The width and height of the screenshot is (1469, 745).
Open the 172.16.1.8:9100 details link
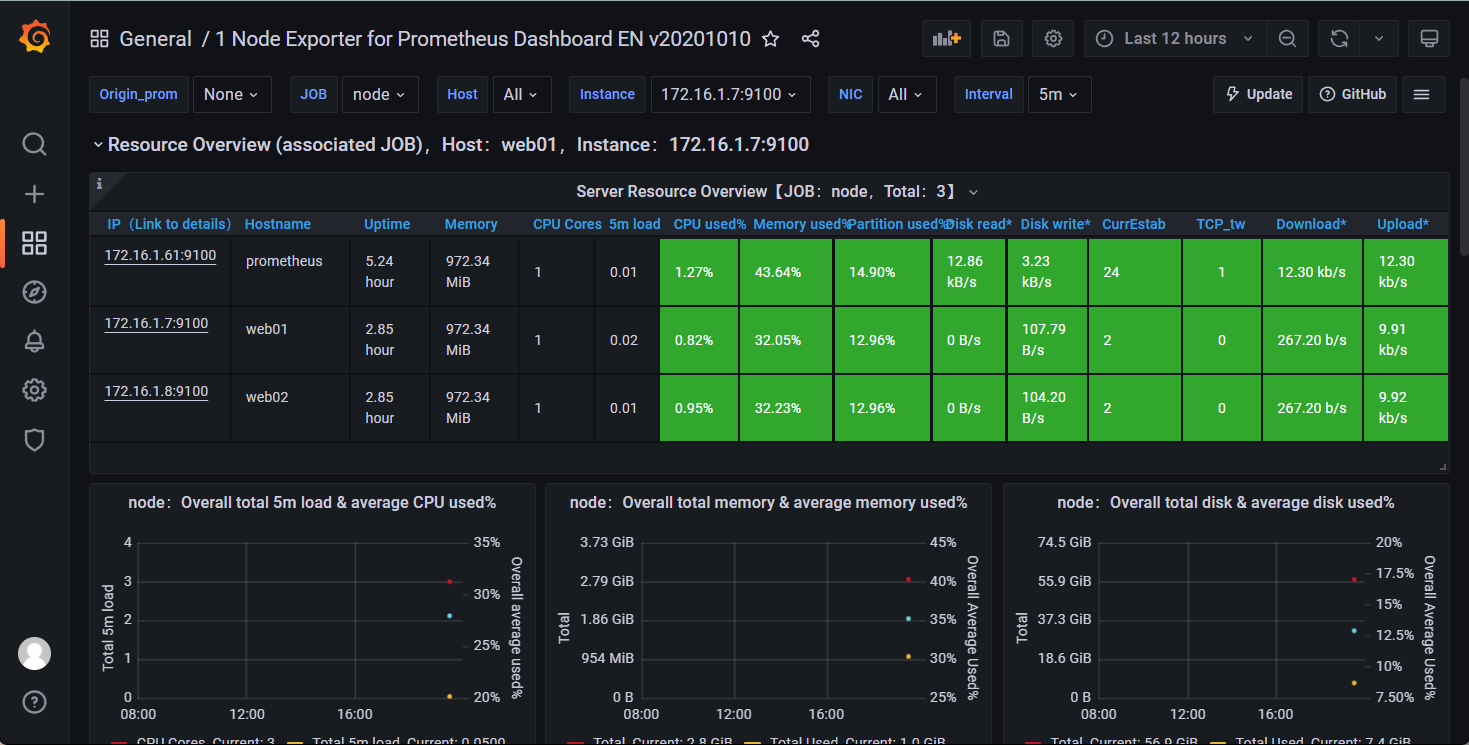coord(156,391)
